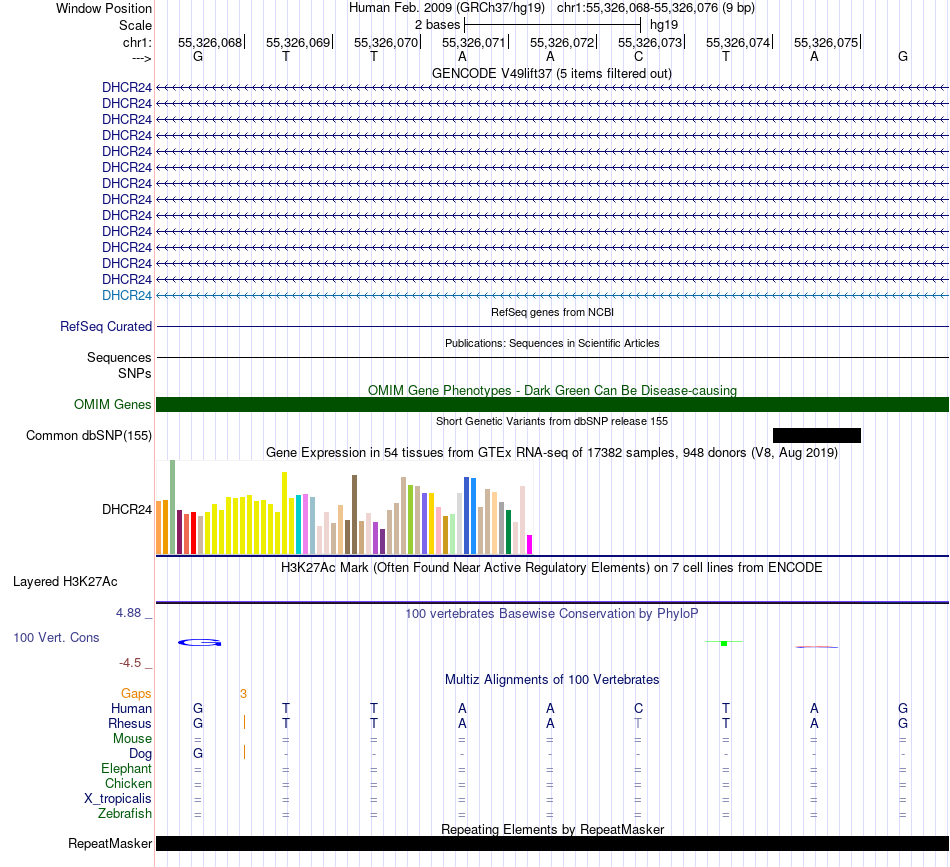Click the G base in Dog row
Image resolution: width=950 pixels, height=867 pixels.
pyautogui.click(x=198, y=754)
